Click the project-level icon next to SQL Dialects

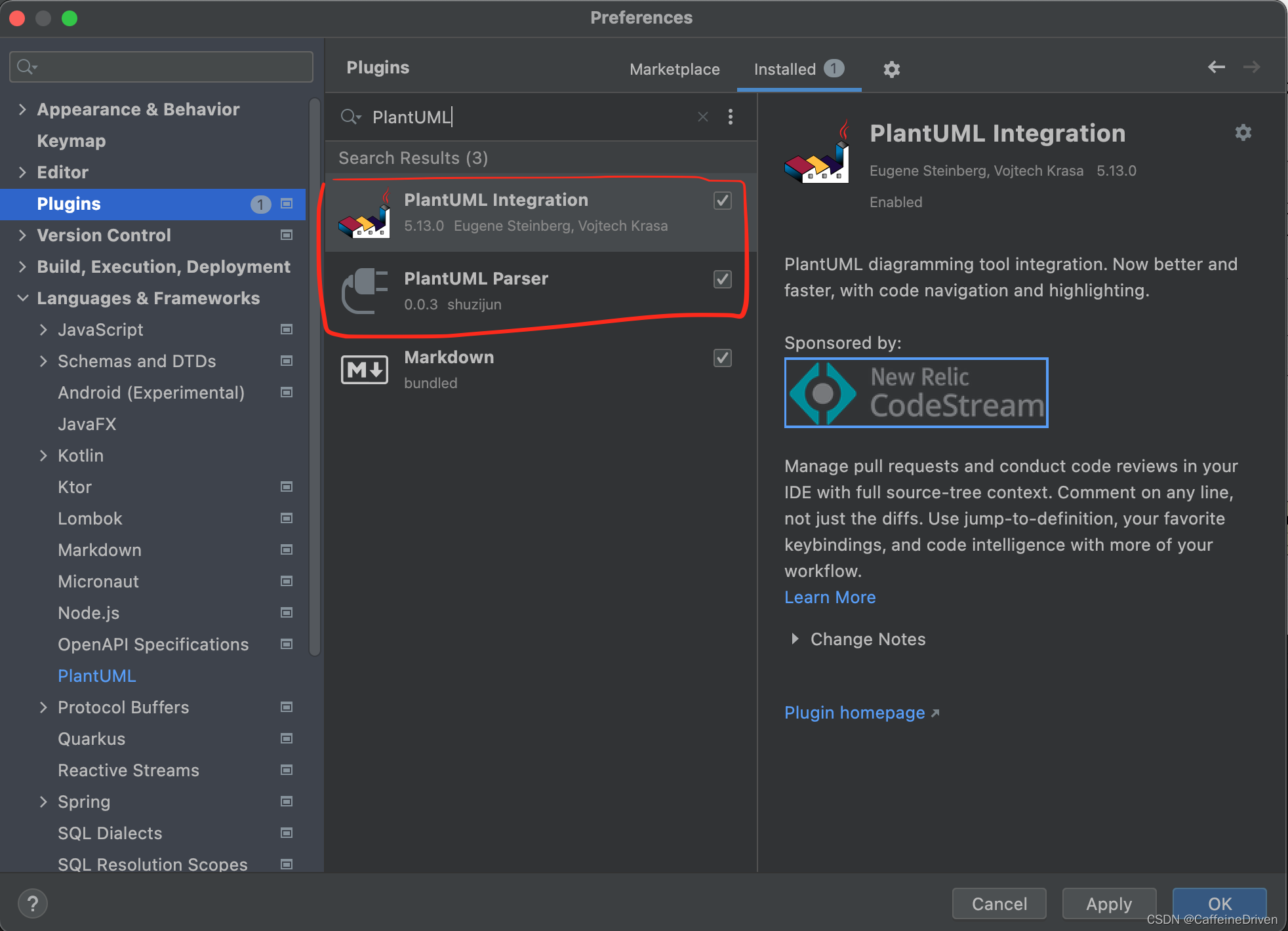coord(287,833)
